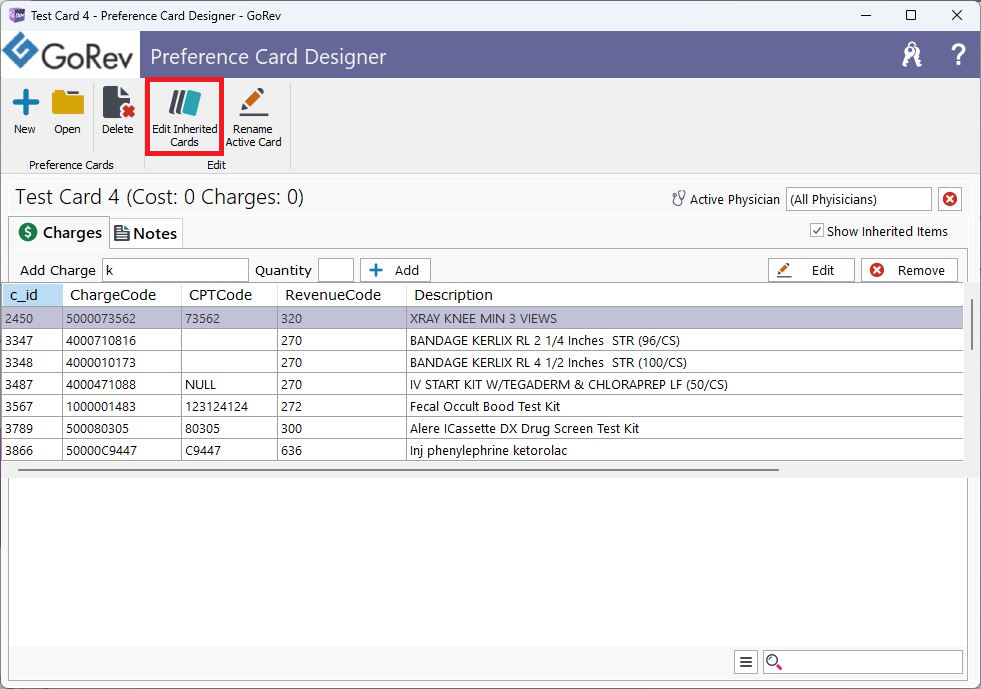
Task: Click revenue code 636 cell
Action: coord(342,450)
